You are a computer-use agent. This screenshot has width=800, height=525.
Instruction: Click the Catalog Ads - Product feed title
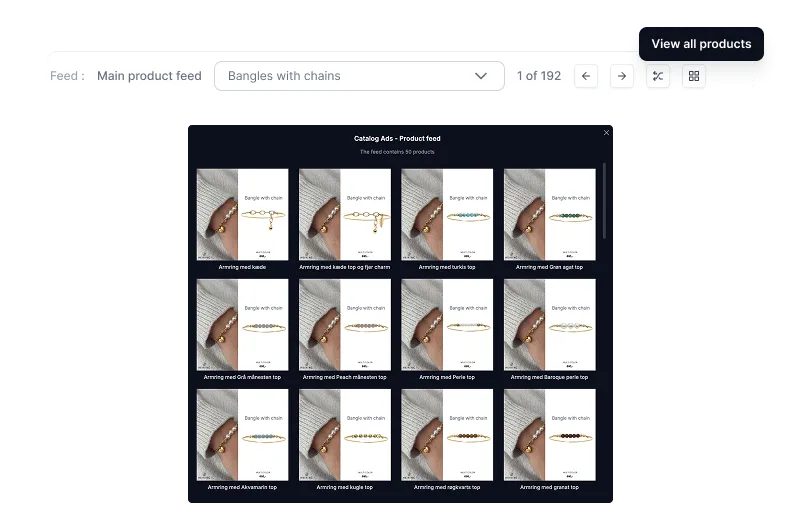pos(397,138)
